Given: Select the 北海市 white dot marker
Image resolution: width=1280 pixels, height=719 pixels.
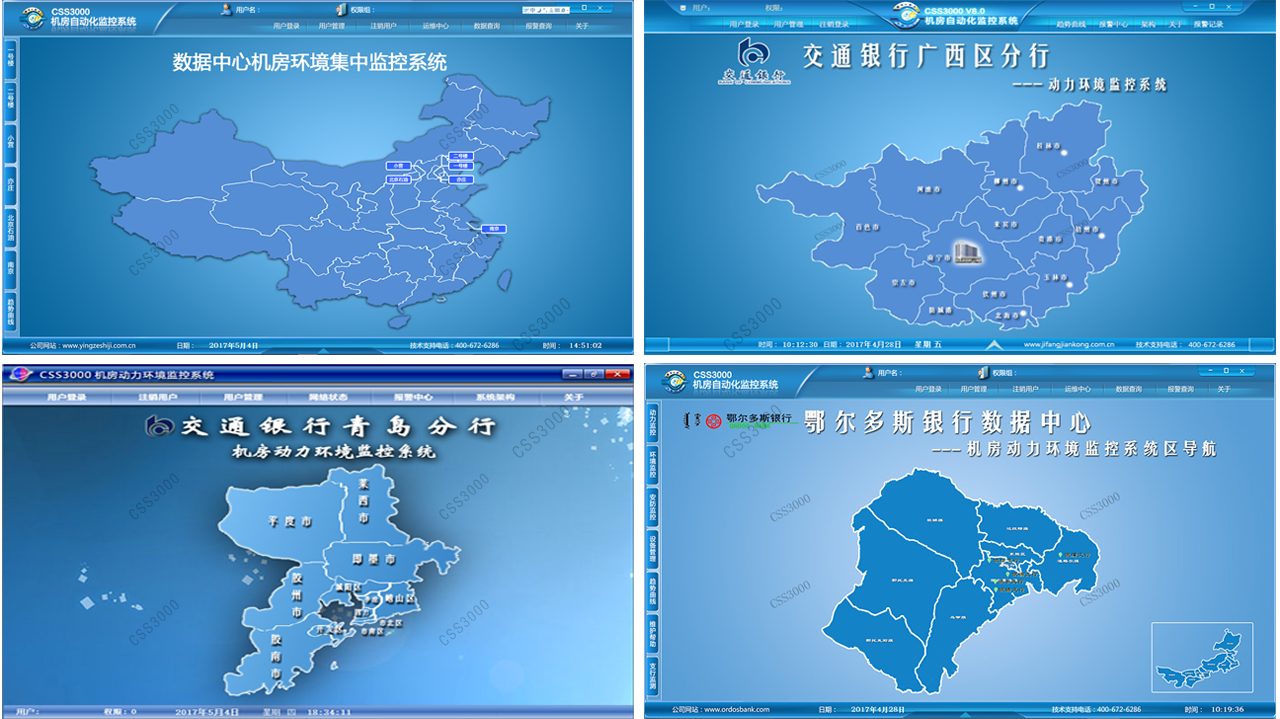Looking at the screenshot, I should pyautogui.click(x=1024, y=312).
